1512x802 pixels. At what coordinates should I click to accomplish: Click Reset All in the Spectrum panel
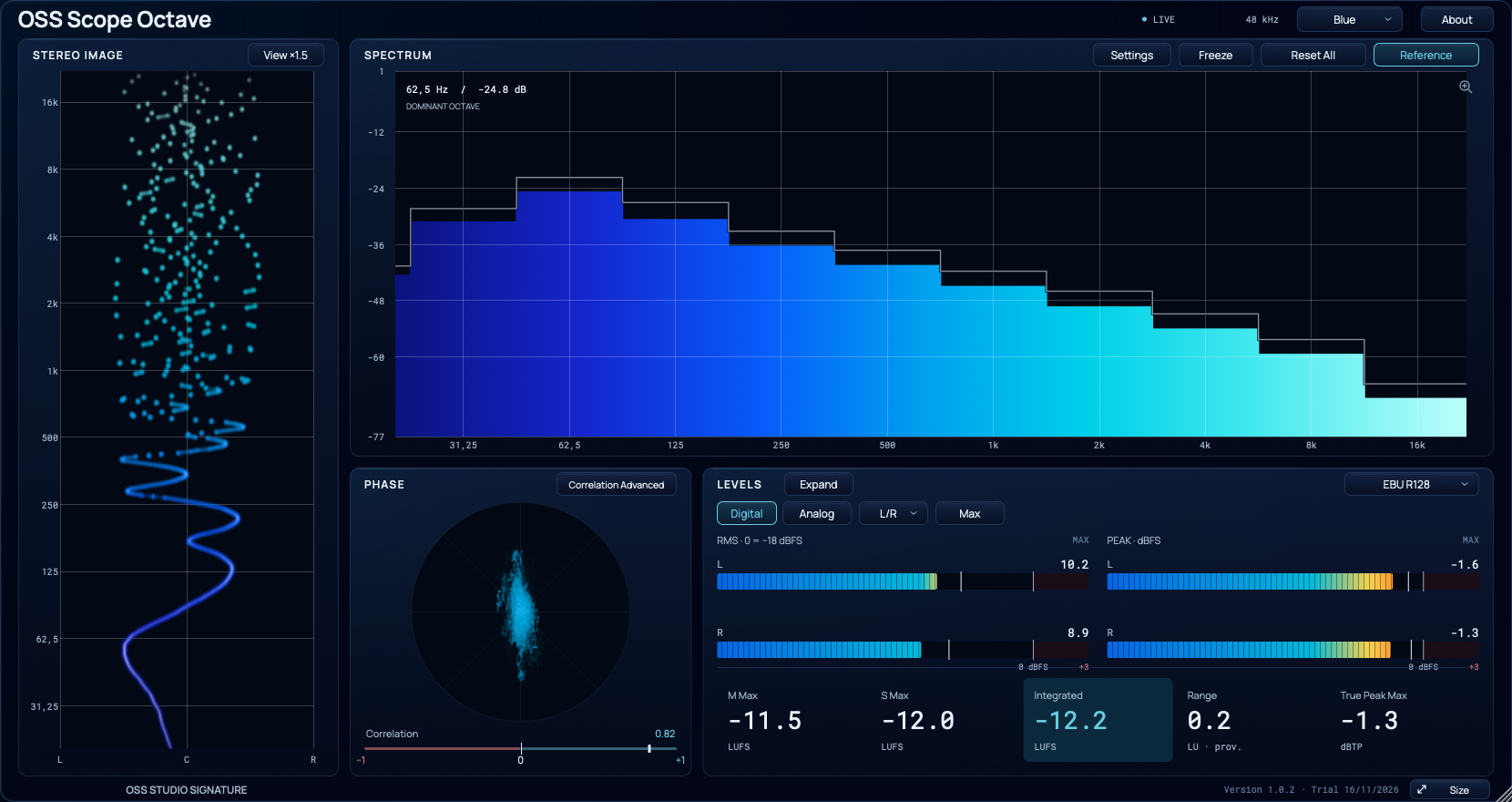(x=1313, y=56)
